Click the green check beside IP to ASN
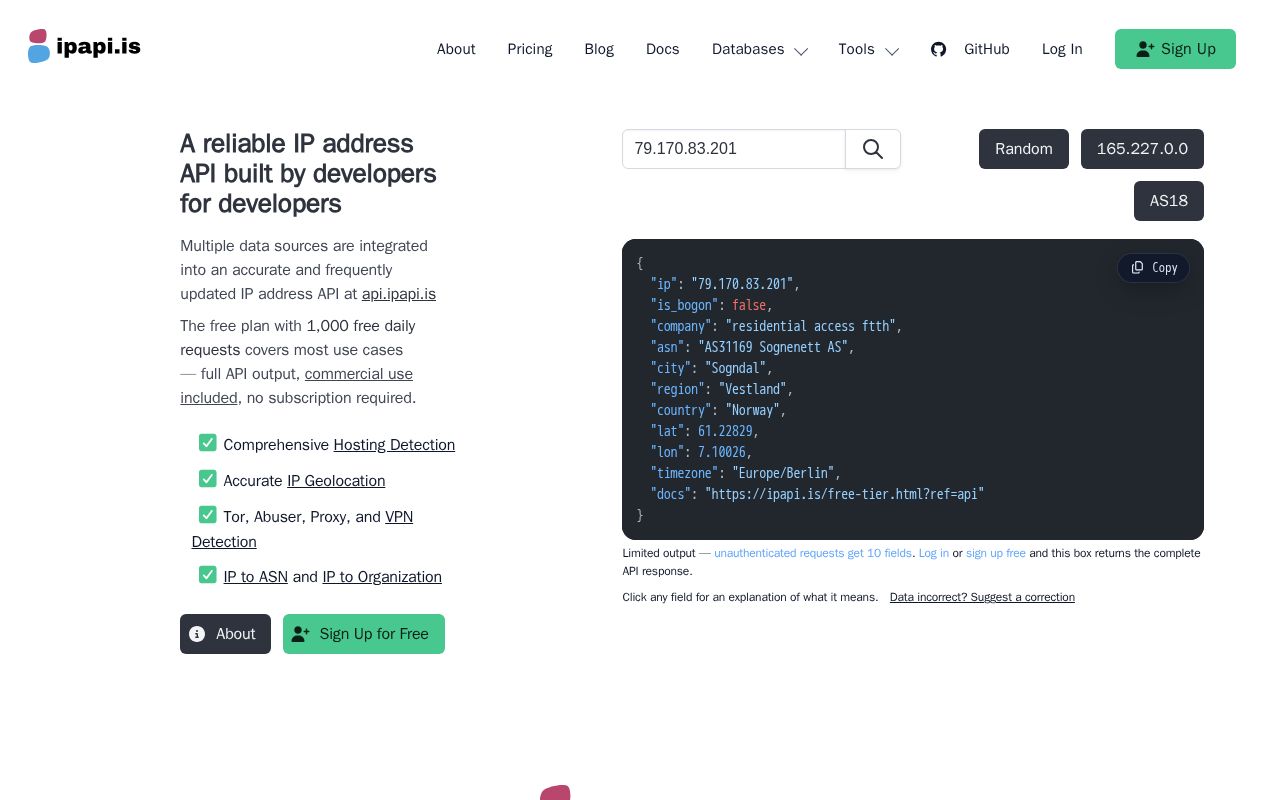This screenshot has height=800, width=1280. [208, 575]
